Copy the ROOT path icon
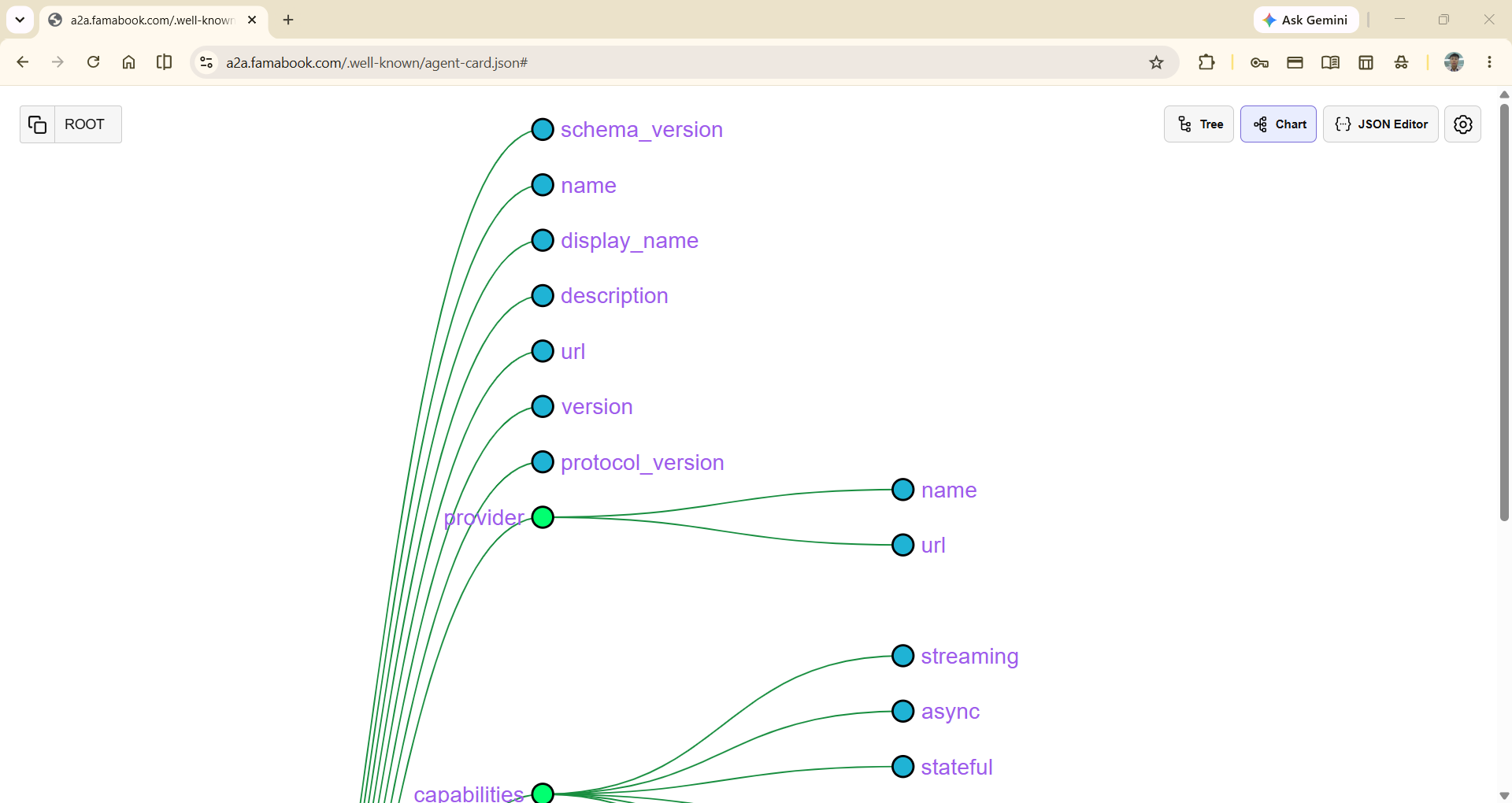 (x=37, y=124)
